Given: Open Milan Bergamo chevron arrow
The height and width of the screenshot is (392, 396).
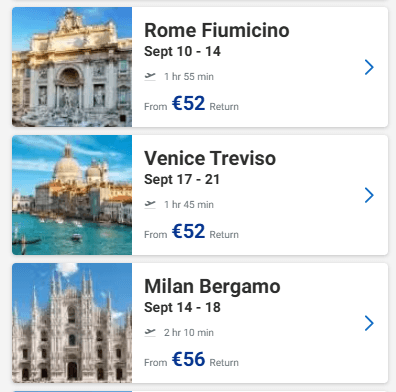Looking at the screenshot, I should click(x=369, y=323).
